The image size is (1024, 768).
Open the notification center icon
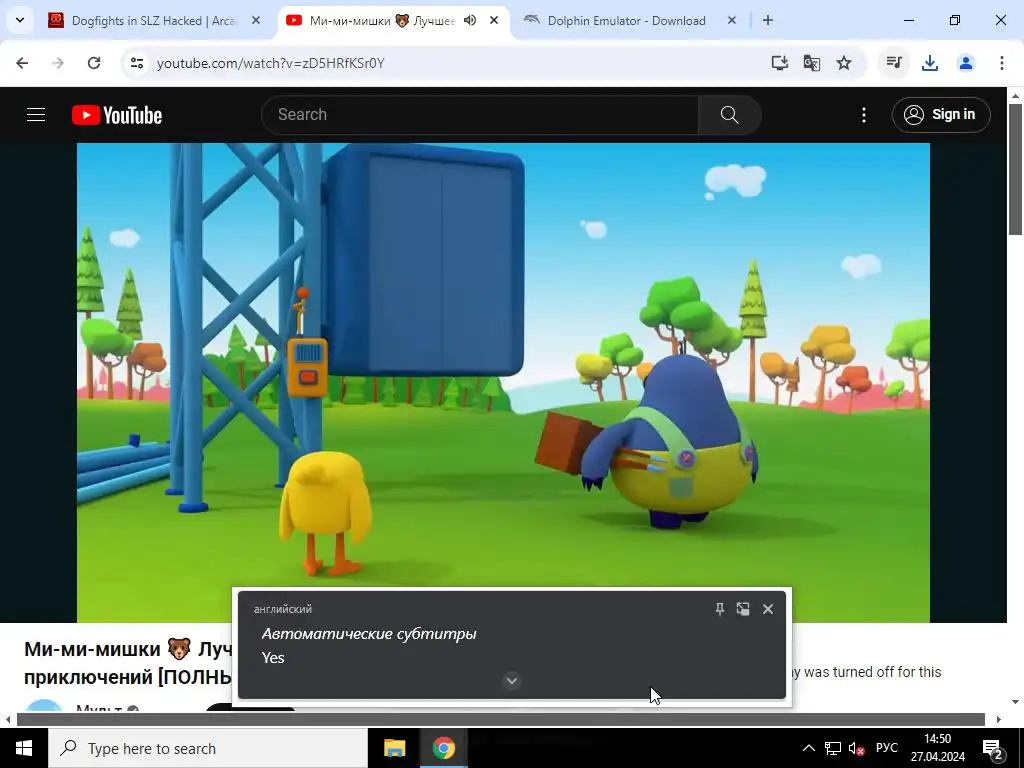tap(993, 748)
